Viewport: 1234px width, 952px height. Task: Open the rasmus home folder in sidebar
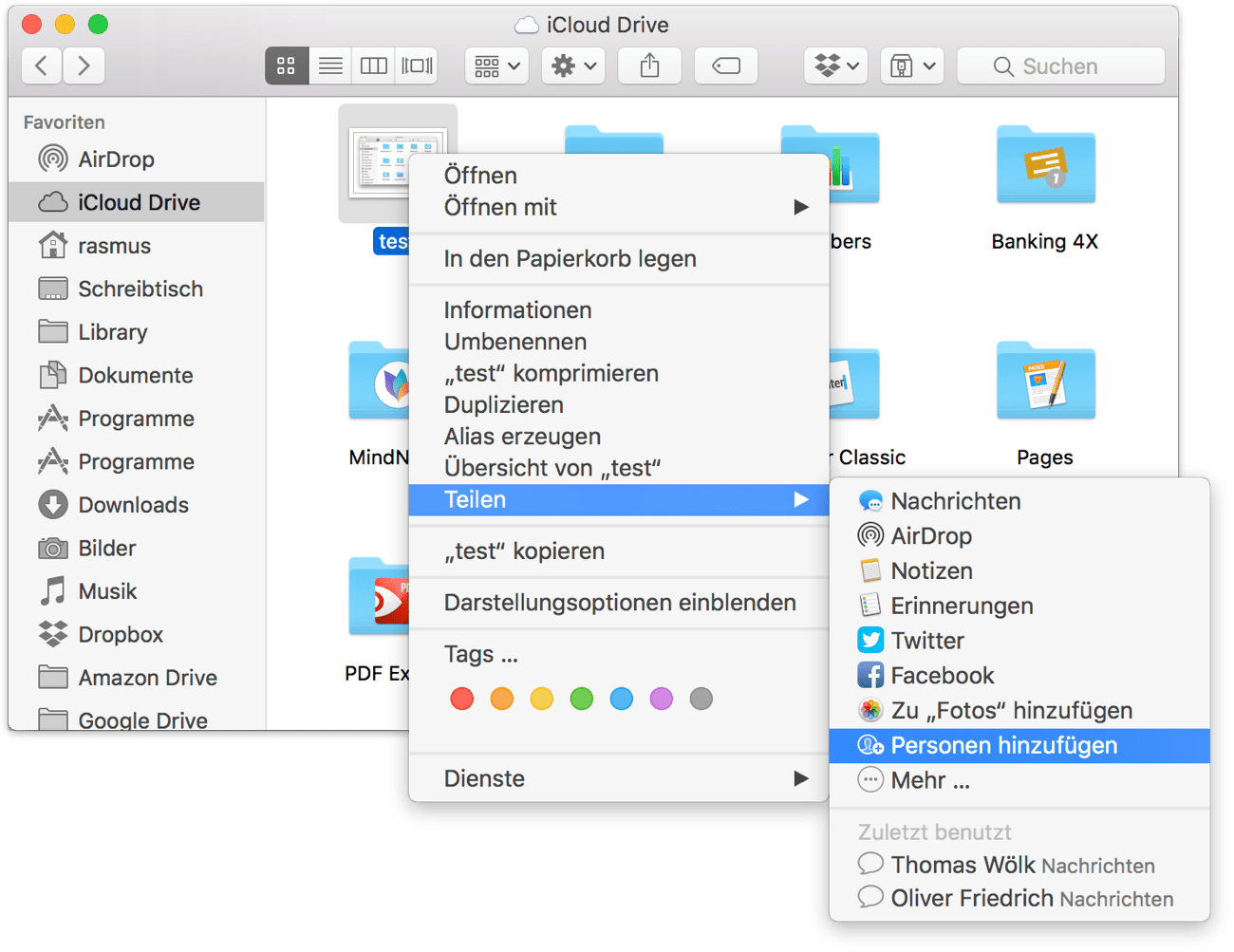point(136,246)
